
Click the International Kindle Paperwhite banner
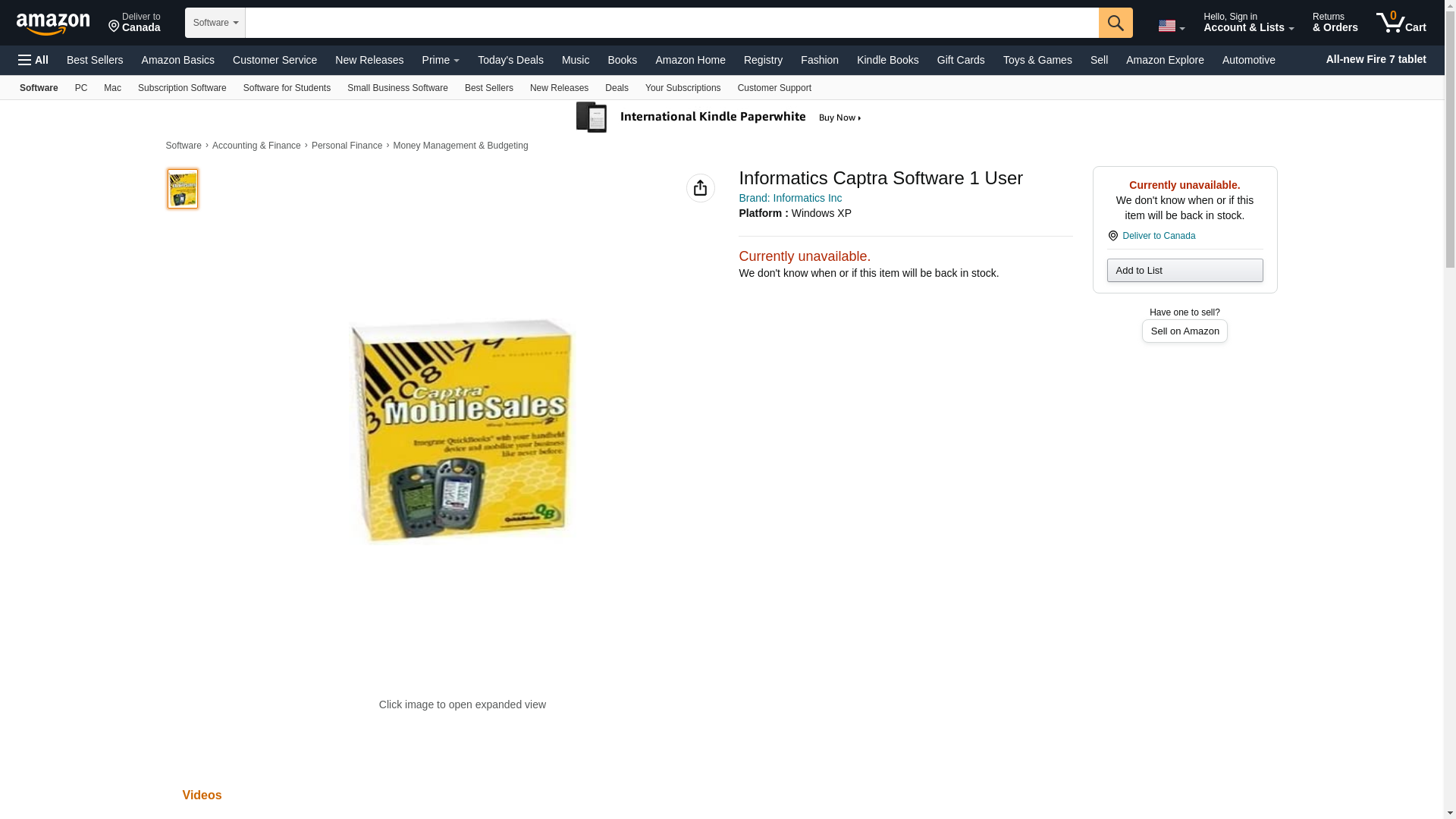click(720, 118)
